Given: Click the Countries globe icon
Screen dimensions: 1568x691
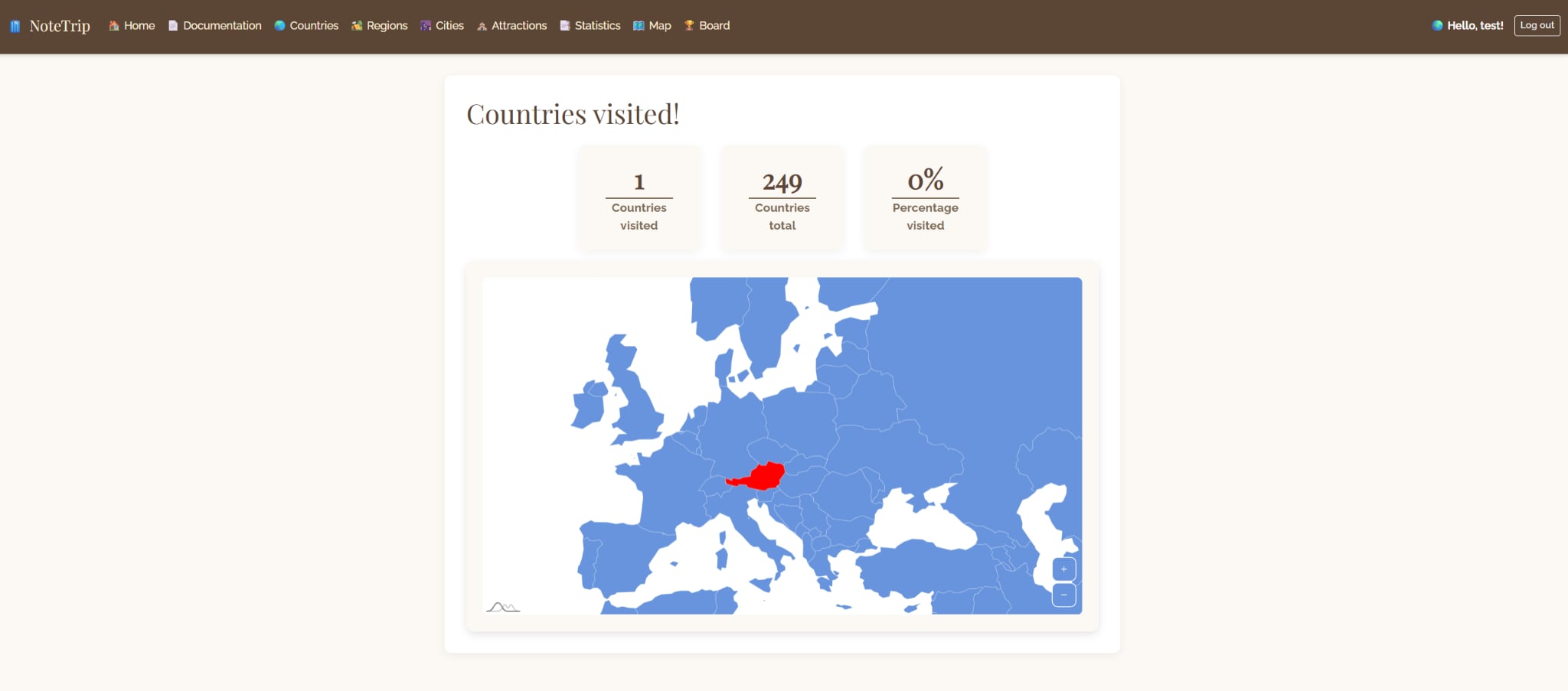Looking at the screenshot, I should tap(279, 26).
